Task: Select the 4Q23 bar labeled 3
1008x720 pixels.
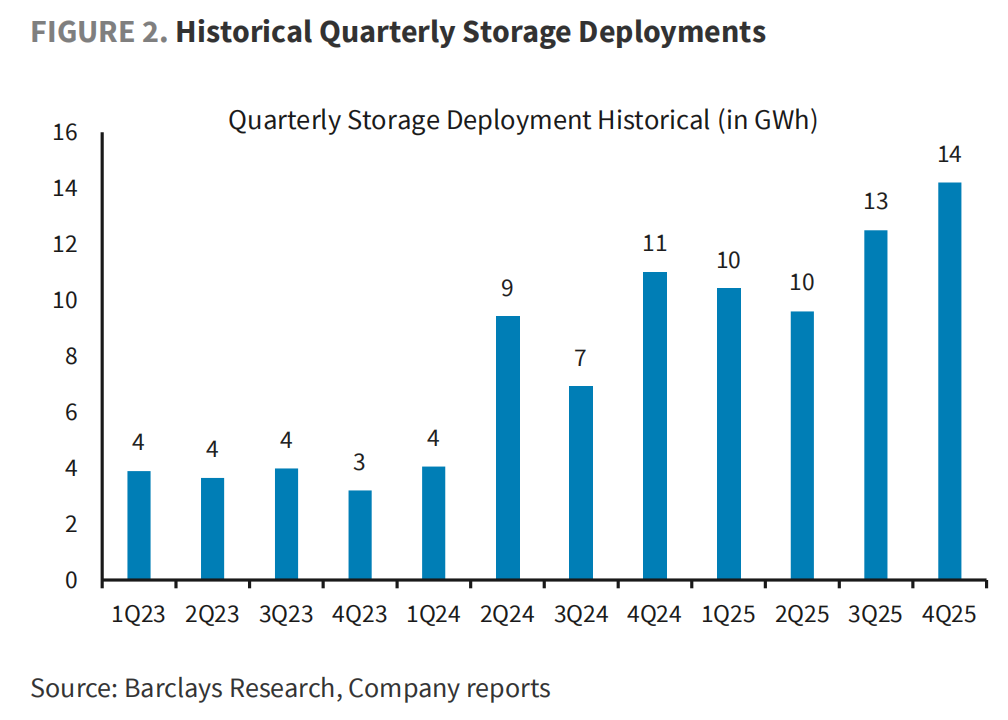Action: 360,535
